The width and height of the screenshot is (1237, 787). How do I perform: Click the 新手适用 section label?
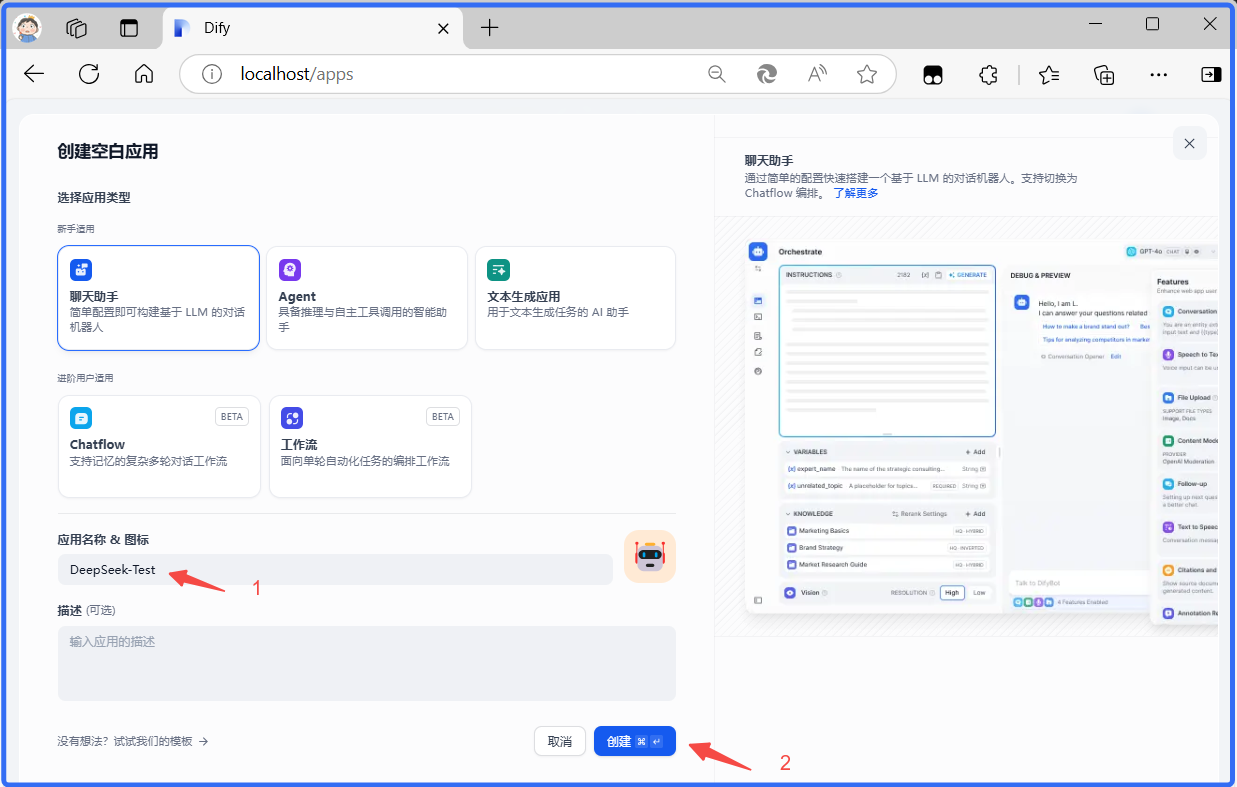pyautogui.click(x=76, y=229)
